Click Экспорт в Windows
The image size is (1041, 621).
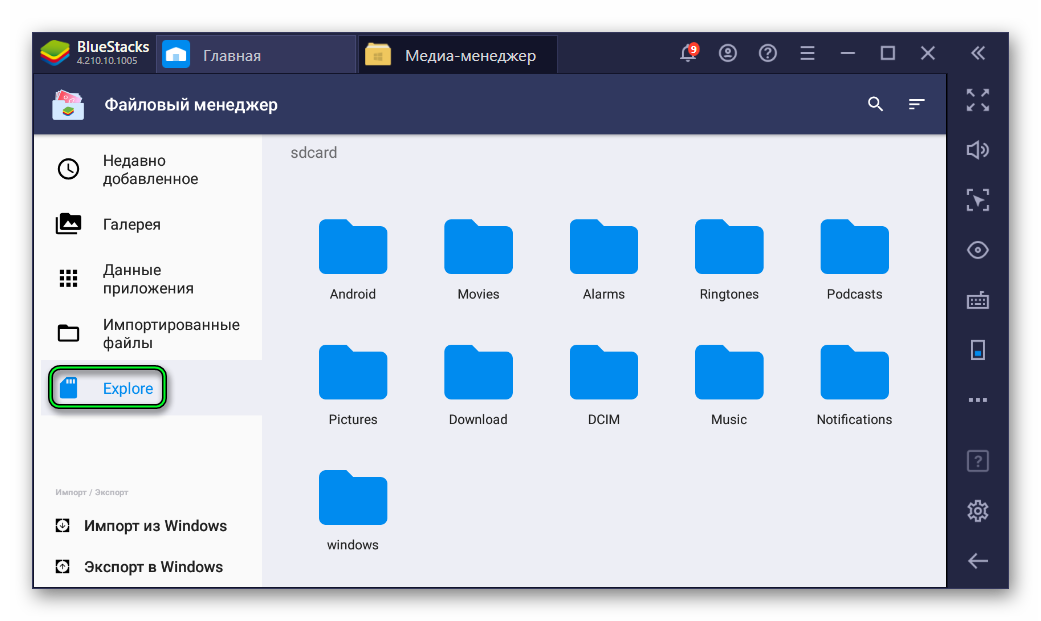153,567
